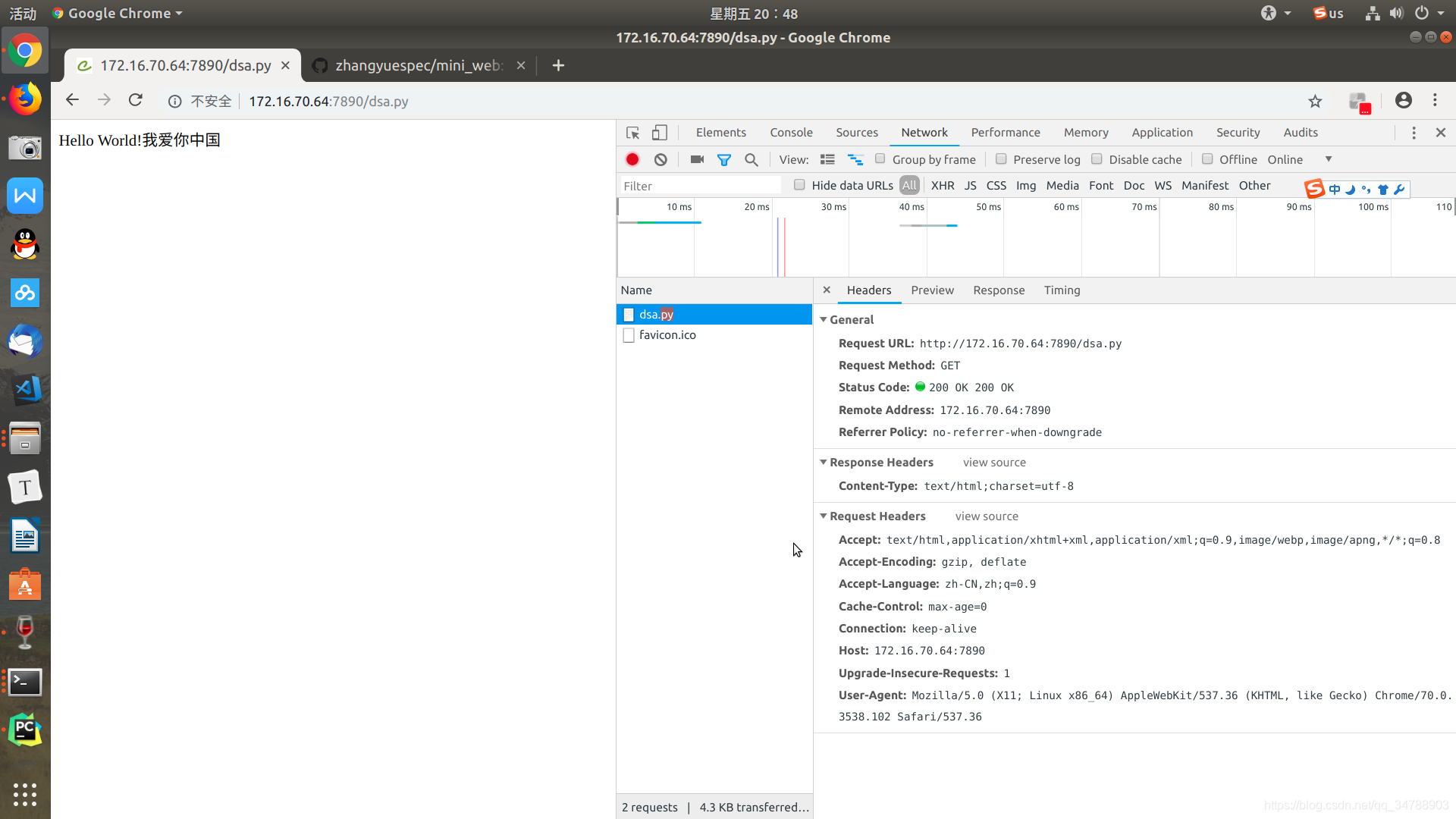Screen dimensions: 1456x819
Task: Enable Group by frame checkbox
Action: point(880,158)
